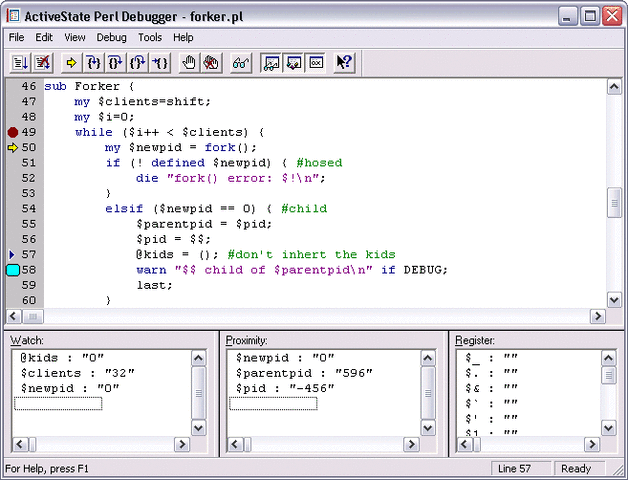Remove all breakpoints with crossed-hand icon

[x=211, y=63]
